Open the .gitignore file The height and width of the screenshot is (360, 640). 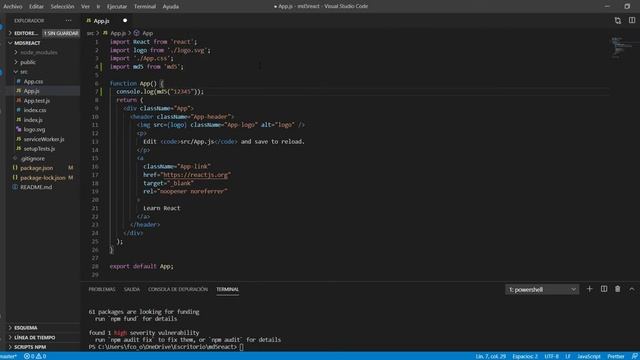(33, 158)
